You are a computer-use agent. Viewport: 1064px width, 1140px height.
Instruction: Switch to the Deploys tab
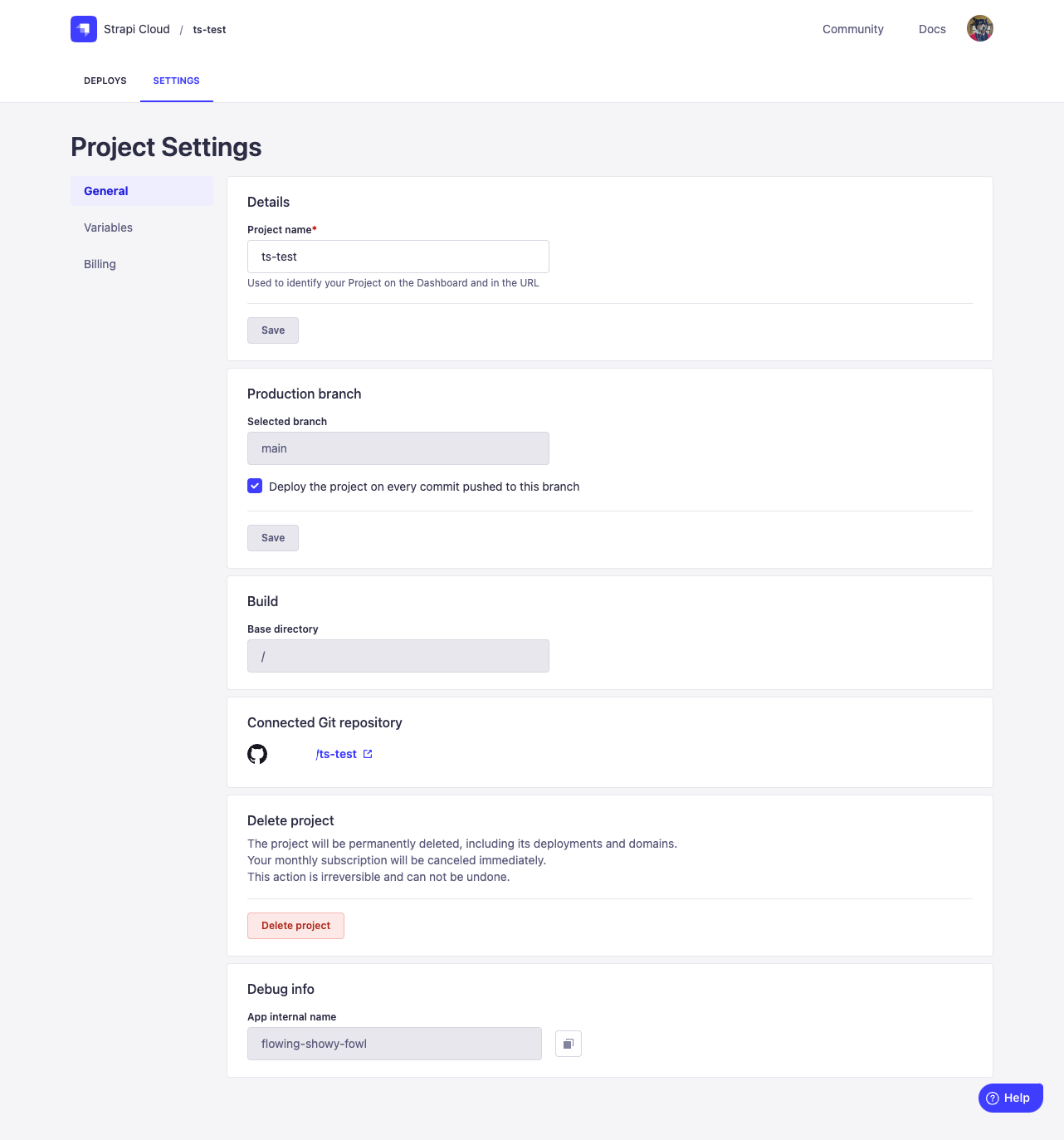point(105,81)
